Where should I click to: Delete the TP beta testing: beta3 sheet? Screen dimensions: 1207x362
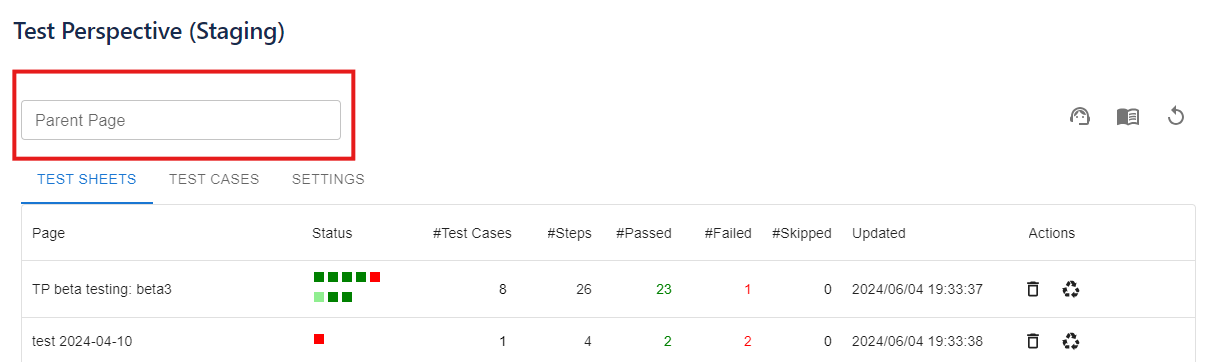coord(1033,289)
